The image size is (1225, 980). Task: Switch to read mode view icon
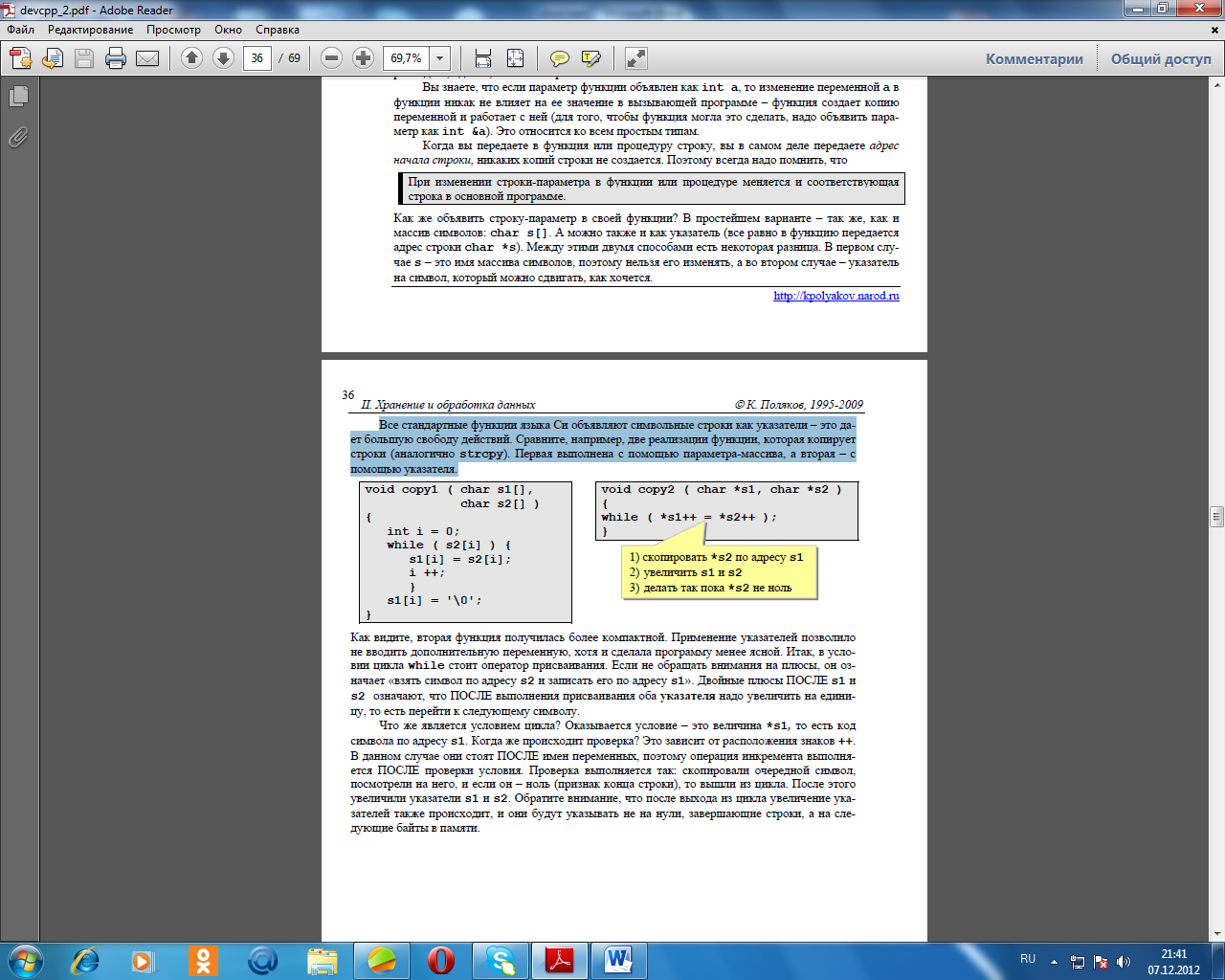(636, 58)
